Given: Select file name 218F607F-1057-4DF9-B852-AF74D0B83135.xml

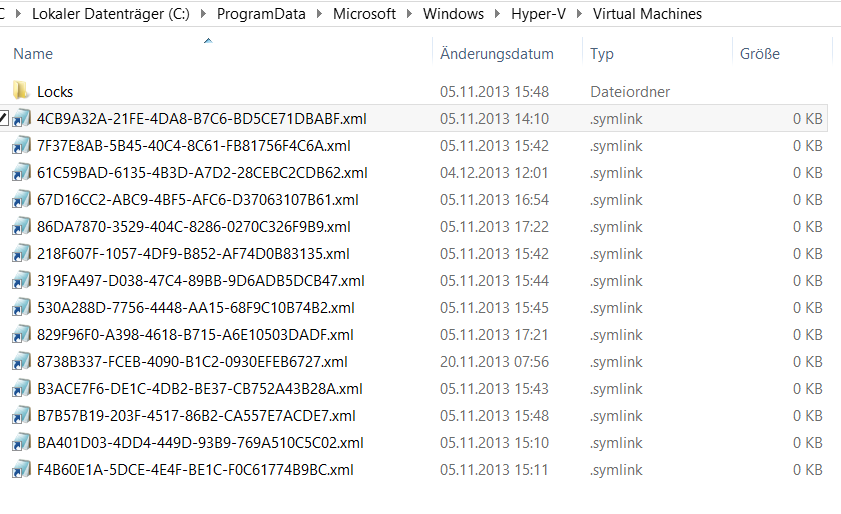Looking at the screenshot, I should 193,253.
